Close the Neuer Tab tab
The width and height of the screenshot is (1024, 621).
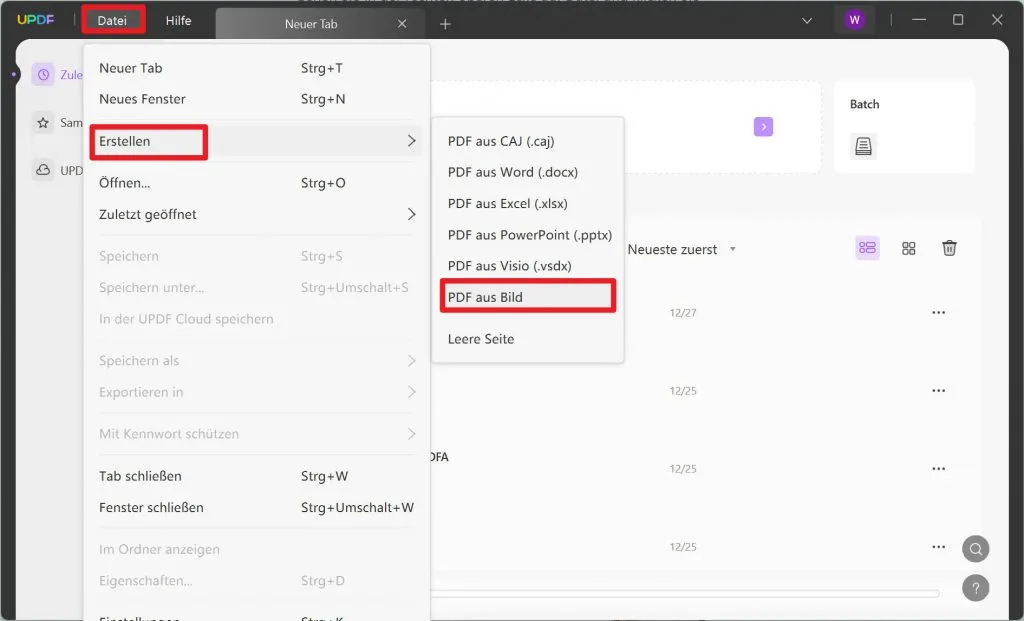coord(402,24)
